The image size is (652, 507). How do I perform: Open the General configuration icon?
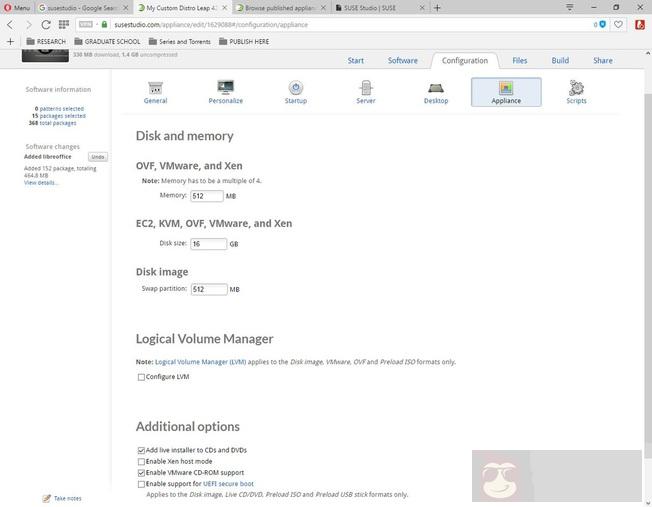pyautogui.click(x=155, y=92)
